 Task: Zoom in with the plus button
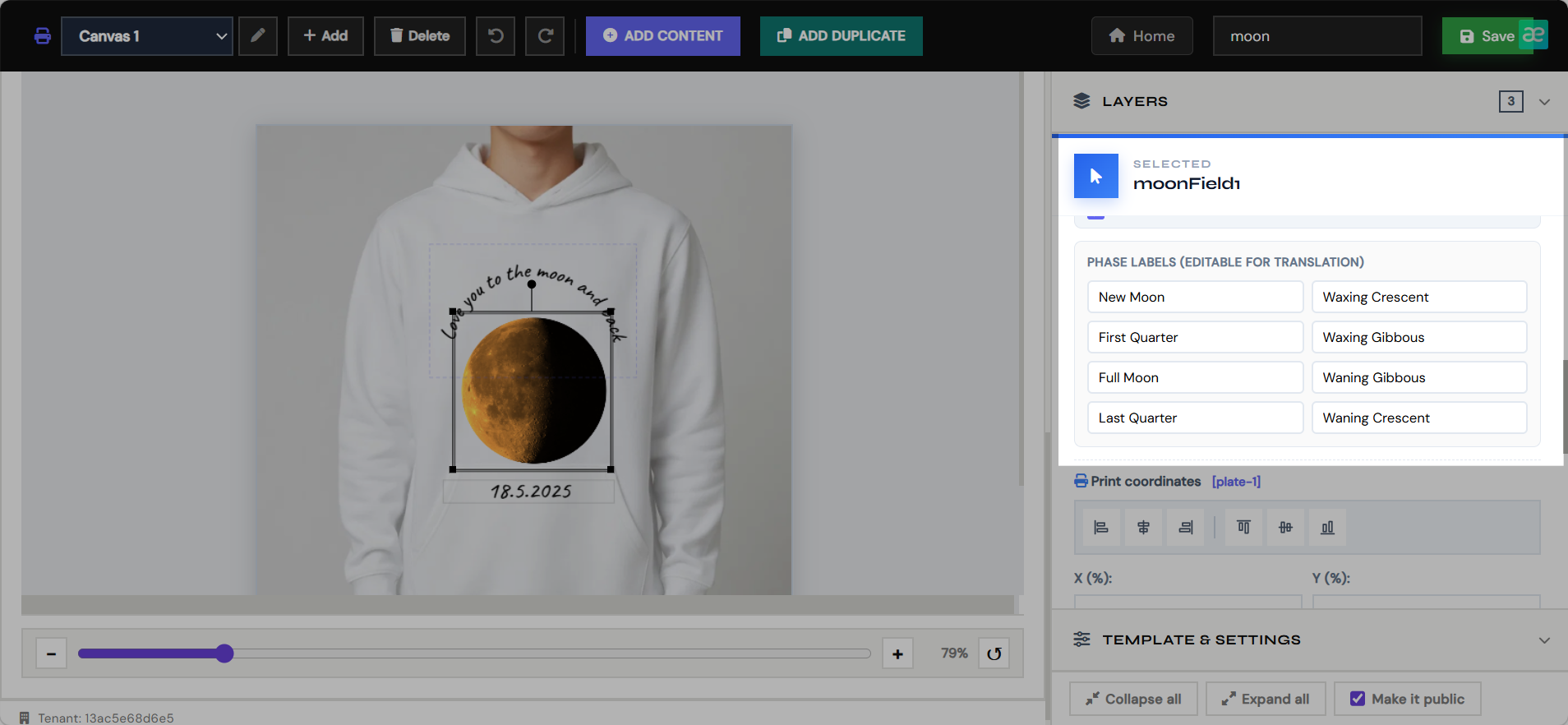point(897,653)
